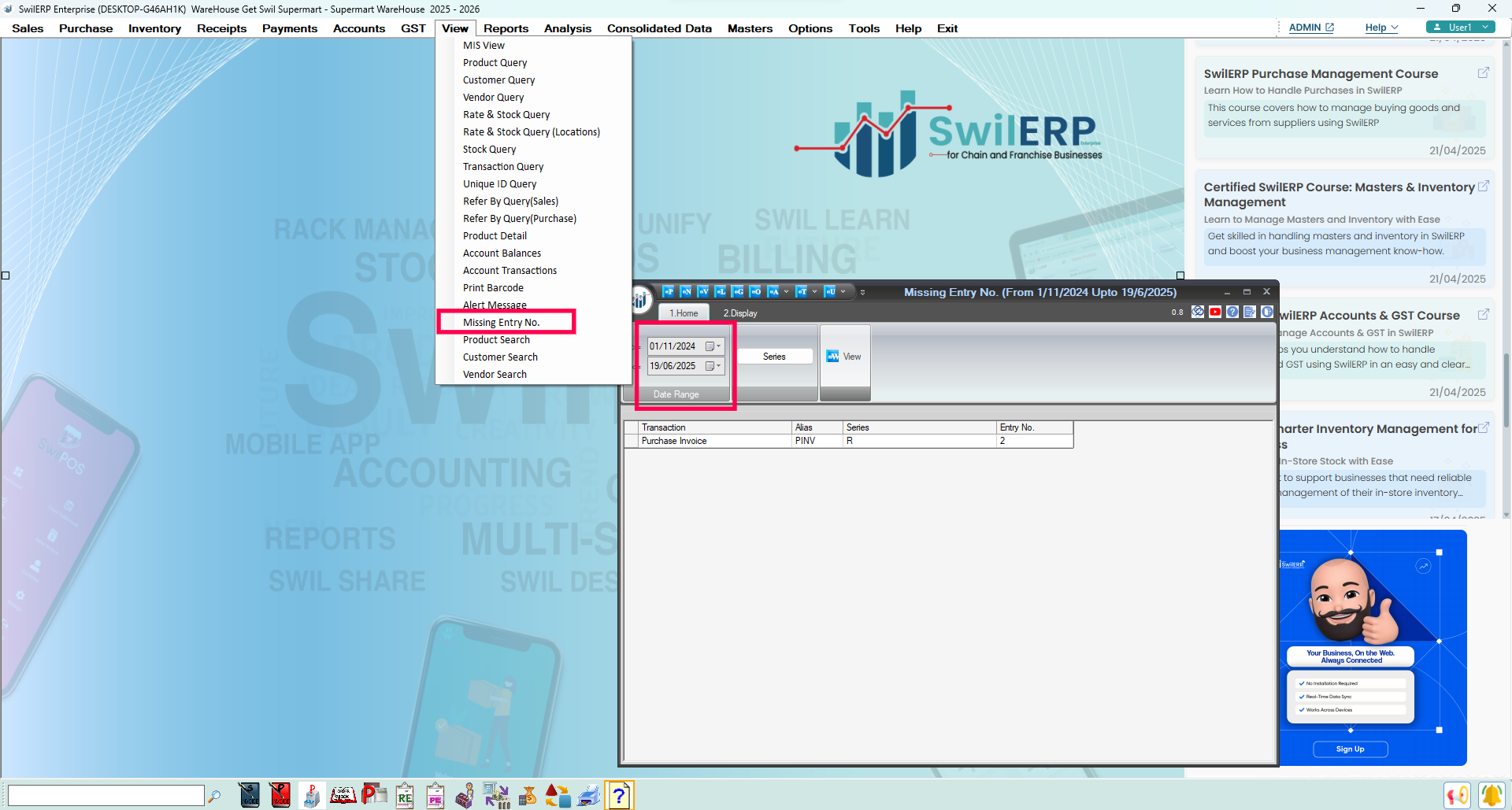
Task: Click the notes edit icon near YouTube icon
Action: tap(1250, 312)
